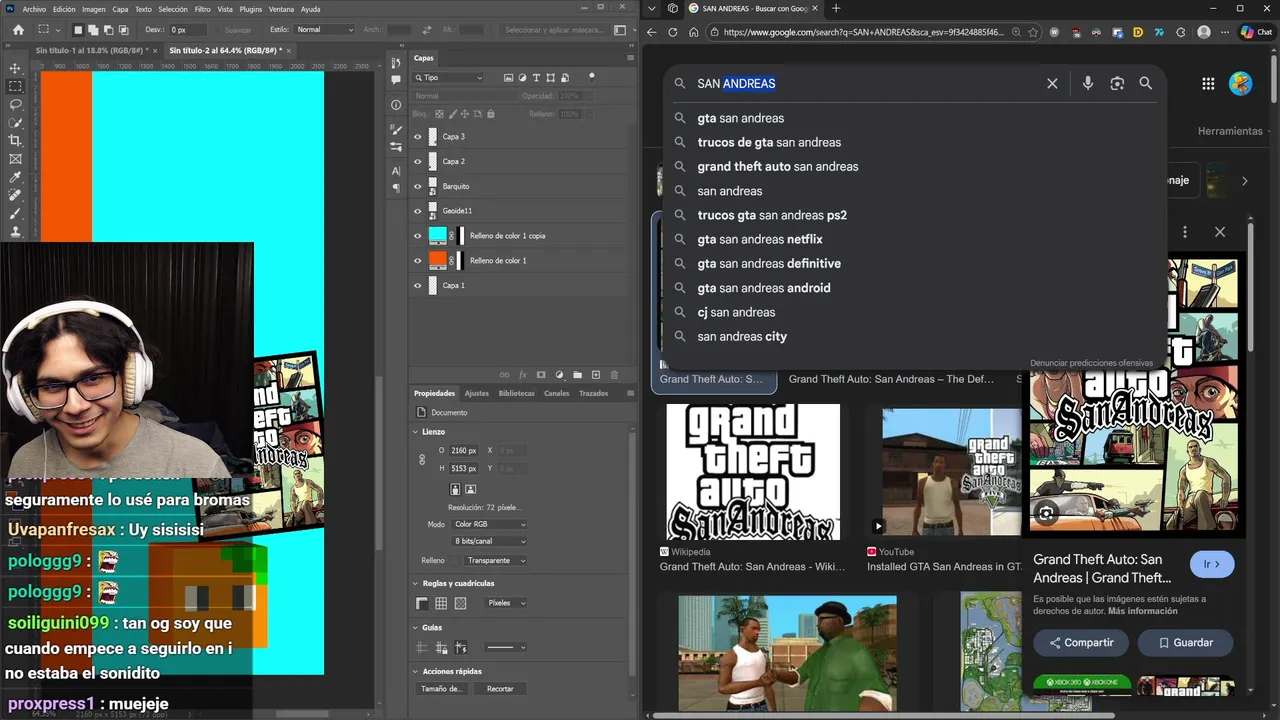The height and width of the screenshot is (720, 1280).
Task: Switch to the Ajustes tab
Action: pyautogui.click(x=477, y=393)
